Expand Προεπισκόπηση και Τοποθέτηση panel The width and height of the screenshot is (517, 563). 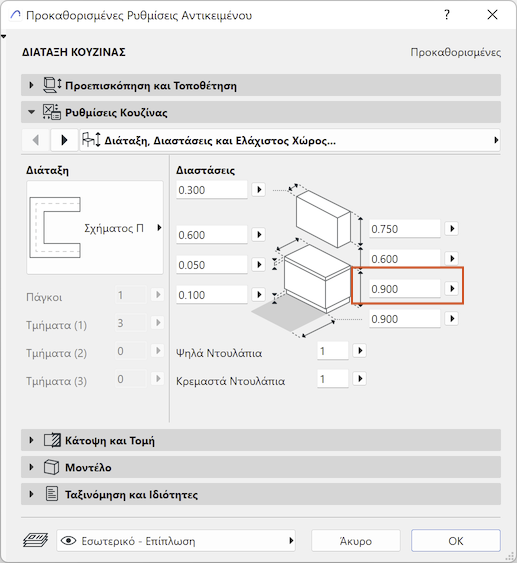[261, 85]
